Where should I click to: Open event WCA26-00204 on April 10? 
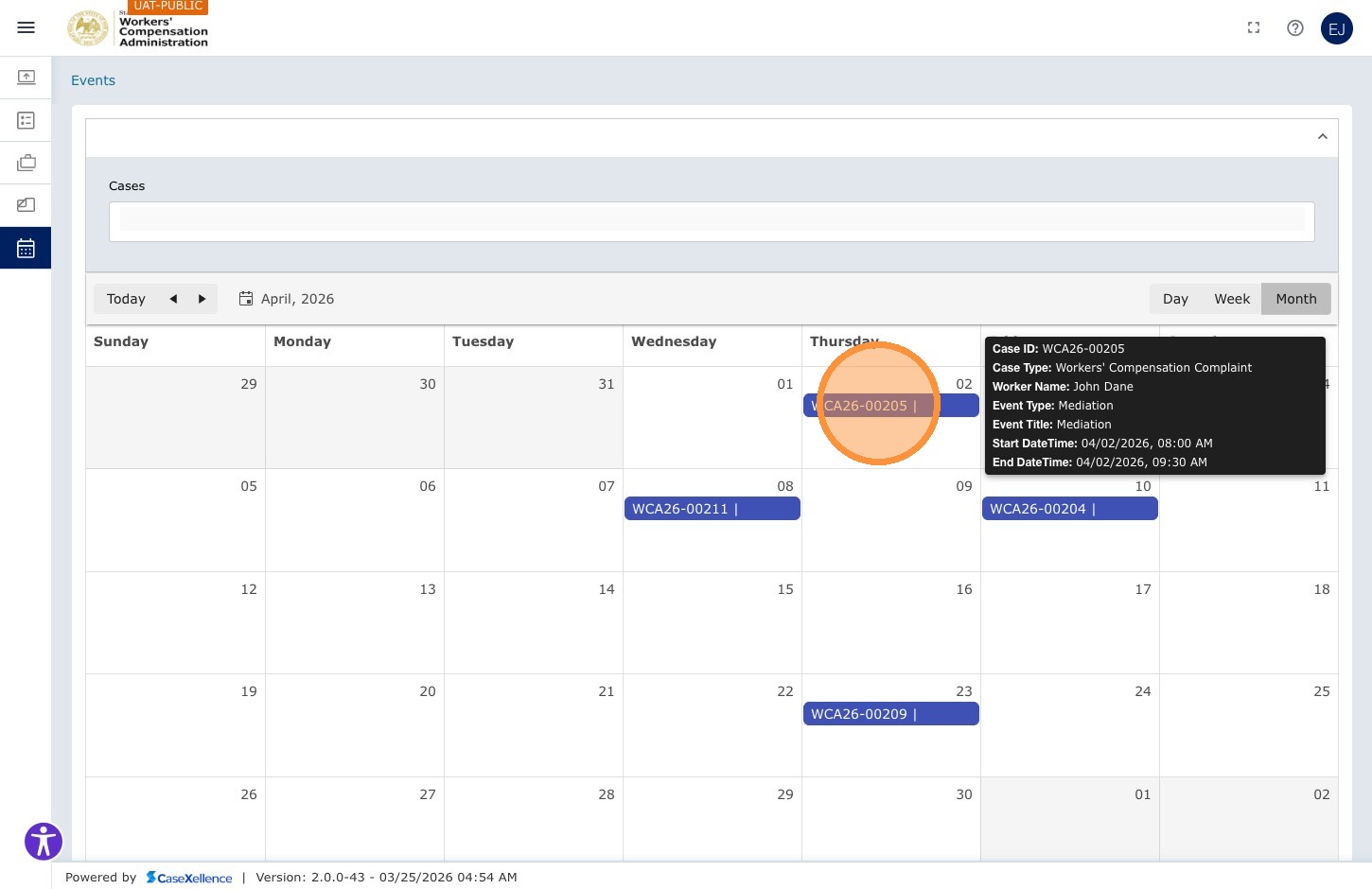click(x=1069, y=509)
